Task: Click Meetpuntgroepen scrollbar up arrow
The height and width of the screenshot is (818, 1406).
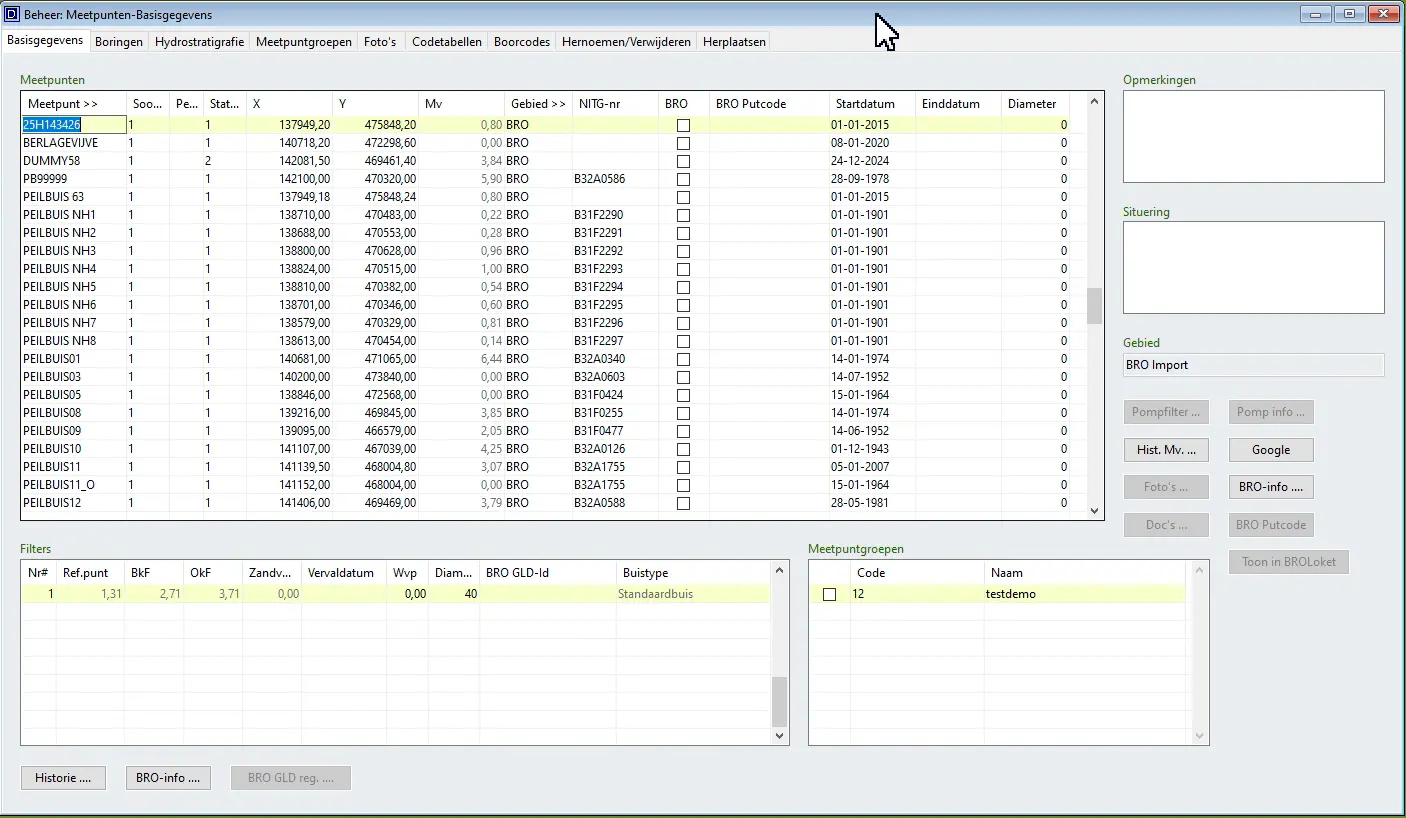Action: (1201, 570)
